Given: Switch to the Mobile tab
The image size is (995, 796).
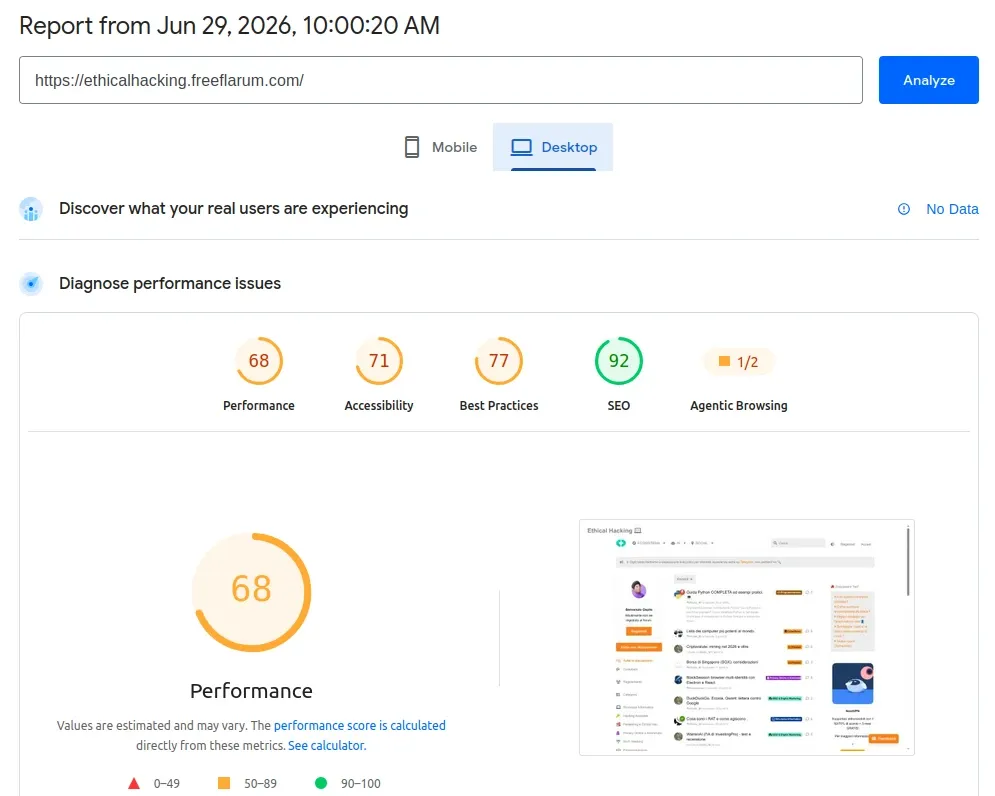Looking at the screenshot, I should coord(441,147).
